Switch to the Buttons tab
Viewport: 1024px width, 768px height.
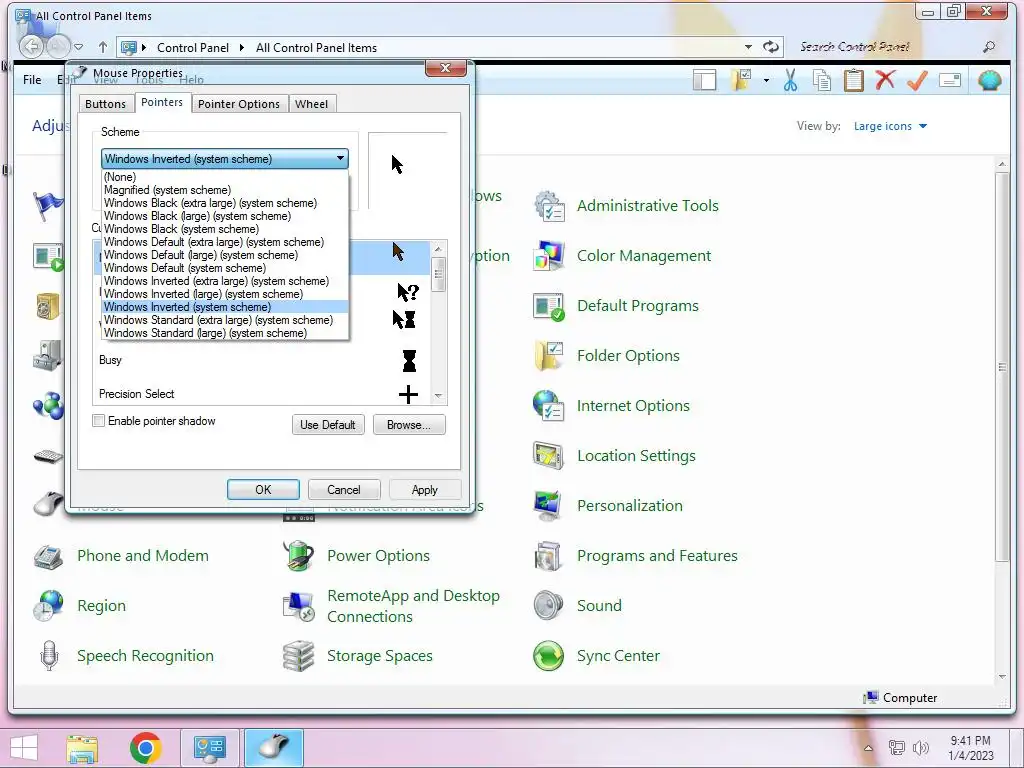pos(105,104)
